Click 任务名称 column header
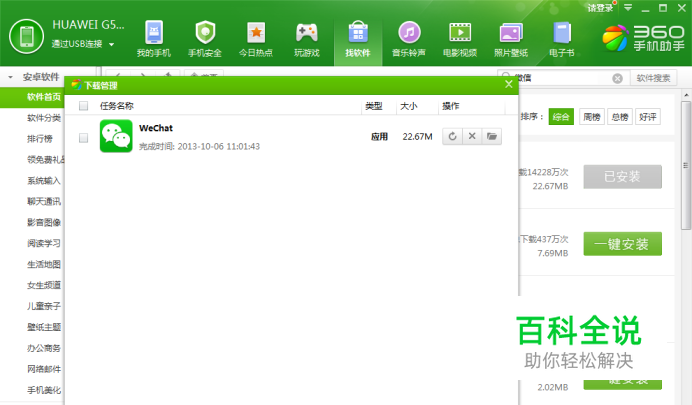This screenshot has width=692, height=405. pos(117,106)
